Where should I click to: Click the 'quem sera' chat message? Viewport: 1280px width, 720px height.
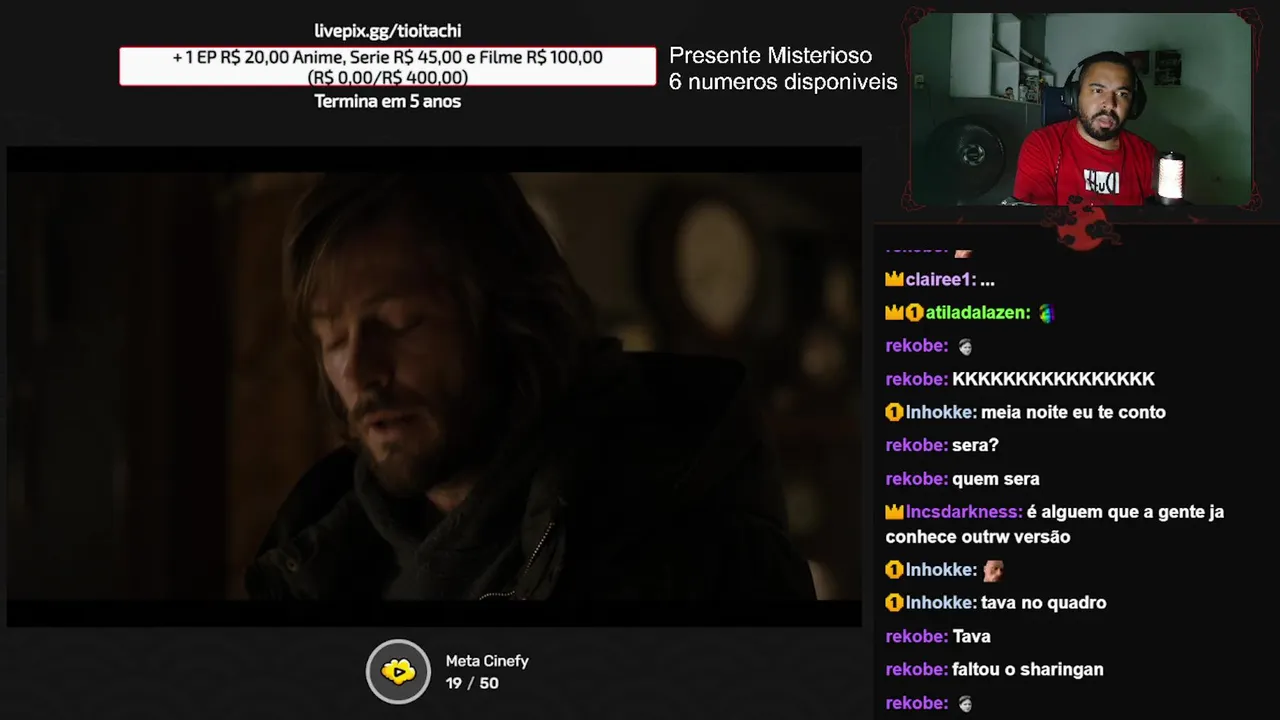coord(996,479)
